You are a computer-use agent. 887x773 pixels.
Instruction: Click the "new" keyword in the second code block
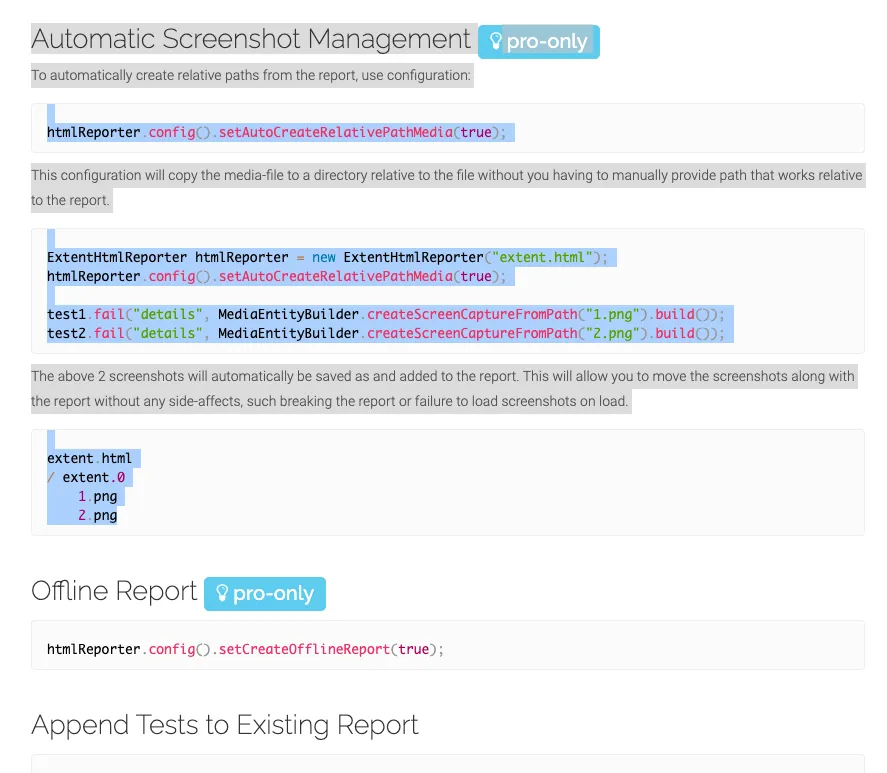[323, 257]
